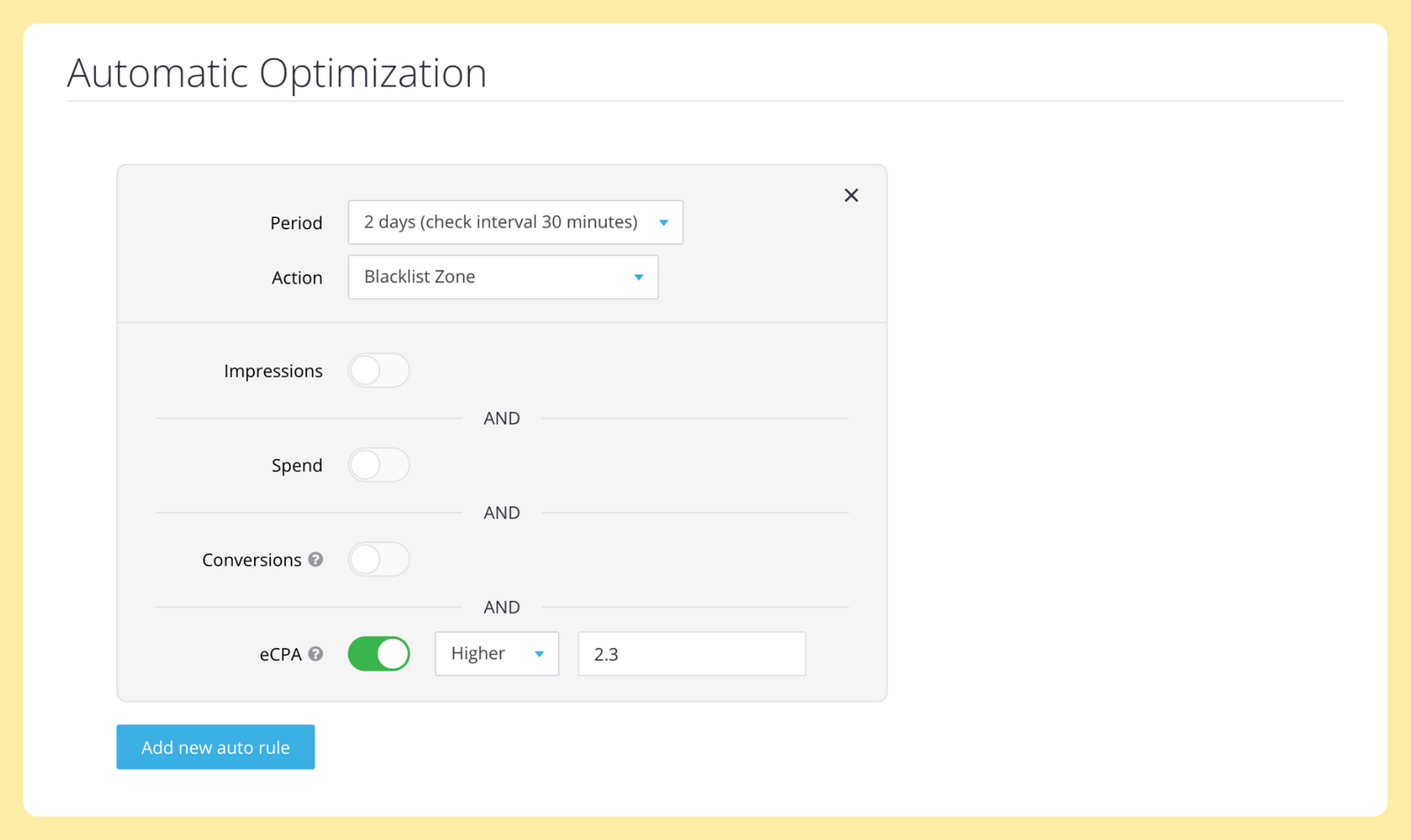Click the Period dropdown arrow icon
The image size is (1411, 840).
pos(664,223)
